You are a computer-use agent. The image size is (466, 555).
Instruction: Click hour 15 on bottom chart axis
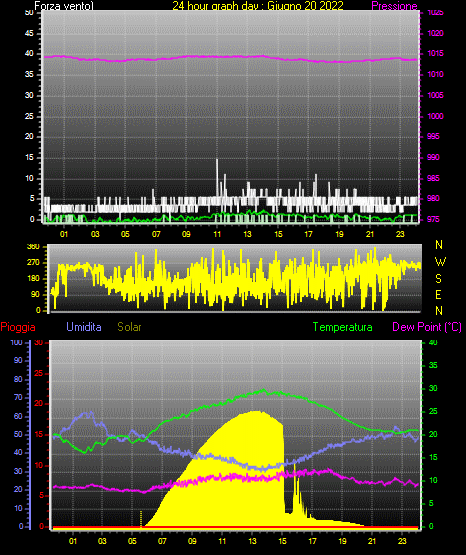click(282, 541)
